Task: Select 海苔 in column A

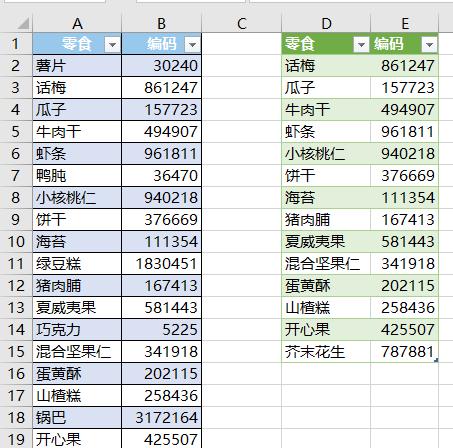Action: pos(77,242)
